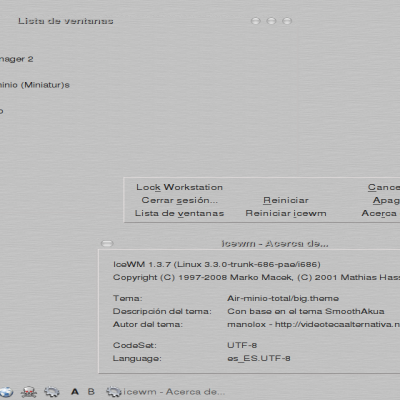
Task: Select the 'icewm - Acerca de...' taskbar entry
Action: [x=166, y=392]
